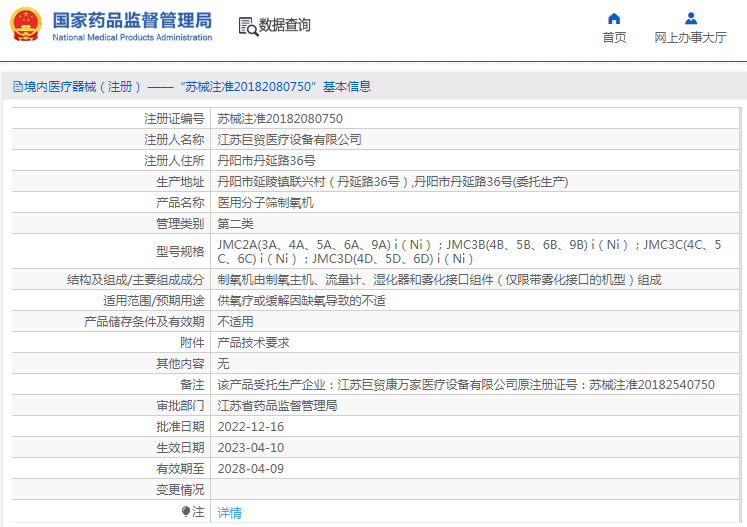Open the 数据查询 text link
Screen dimensions: 747x527
coord(284,26)
